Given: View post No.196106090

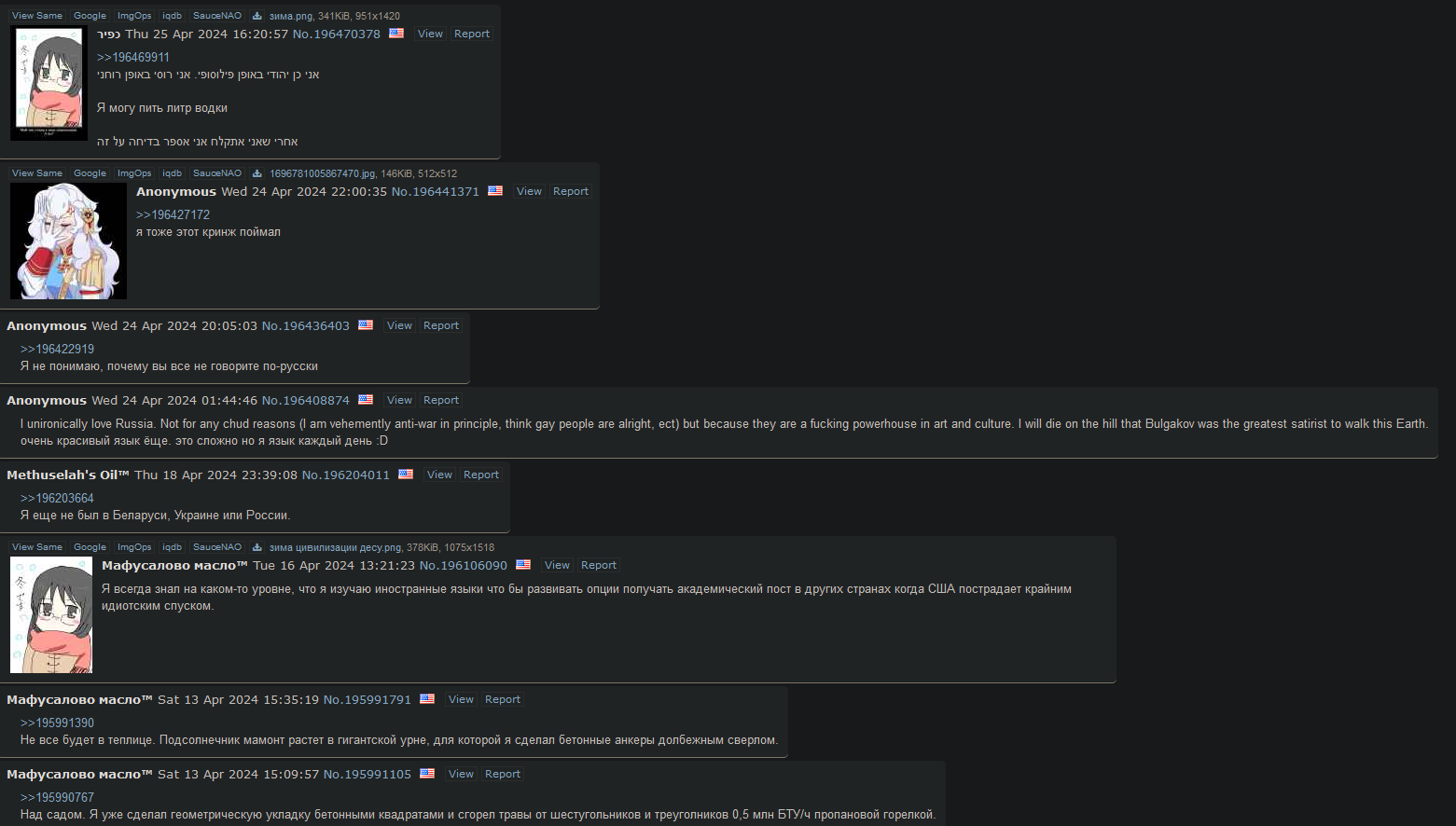Looking at the screenshot, I should pos(557,565).
